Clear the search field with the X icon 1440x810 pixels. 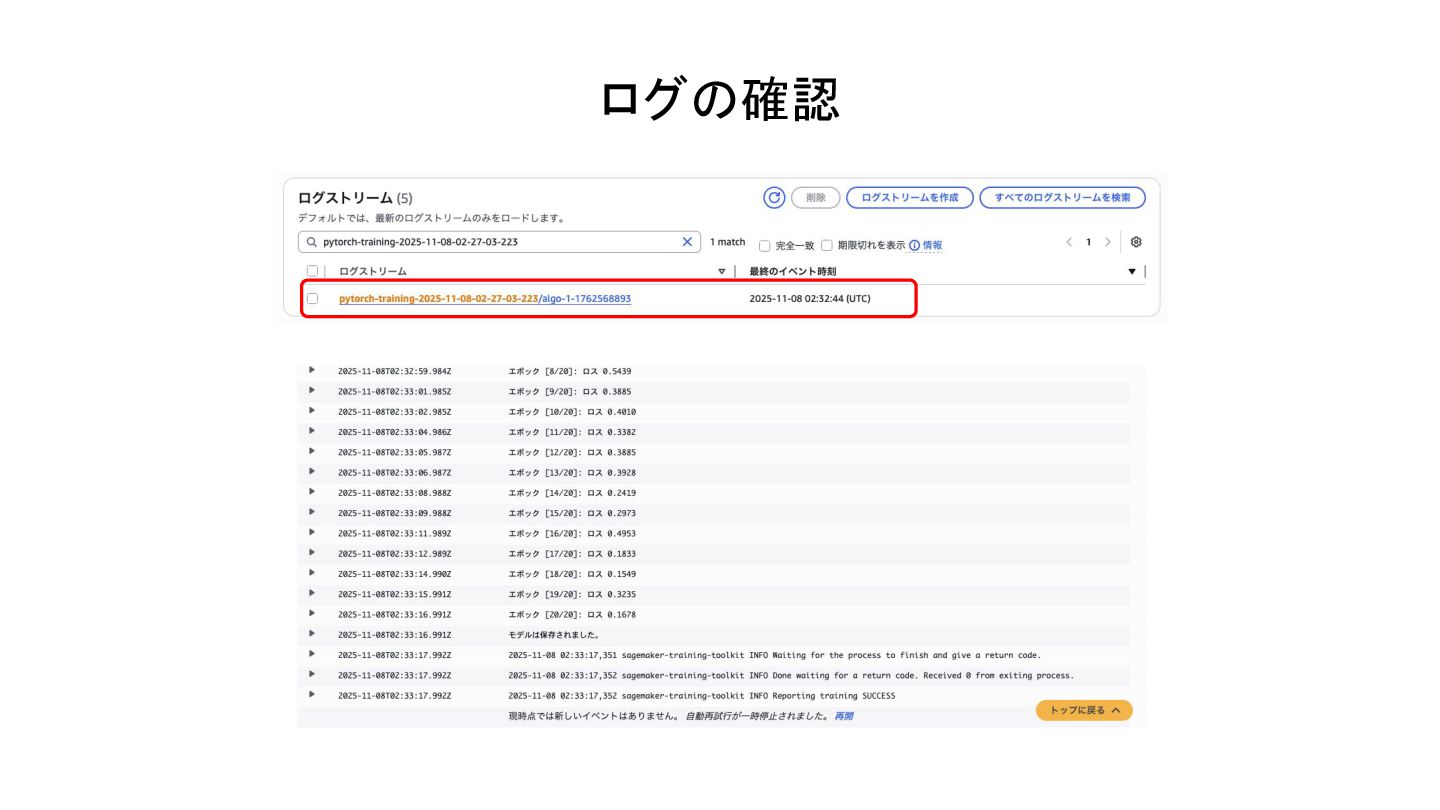pyautogui.click(x=687, y=242)
